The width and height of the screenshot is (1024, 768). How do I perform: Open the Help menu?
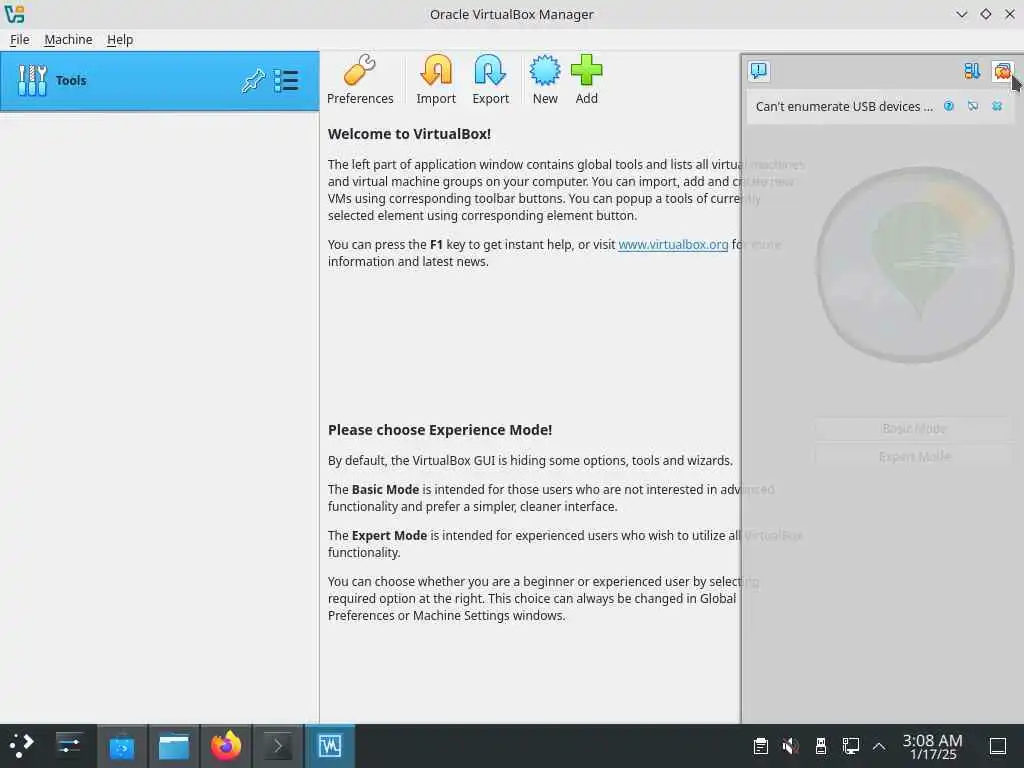click(x=120, y=40)
